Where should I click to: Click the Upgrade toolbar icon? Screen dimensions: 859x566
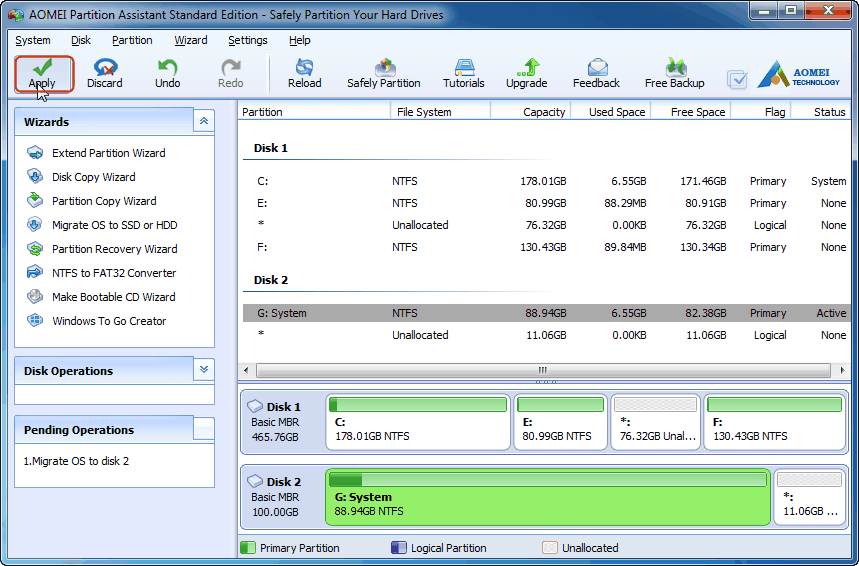tap(526, 73)
